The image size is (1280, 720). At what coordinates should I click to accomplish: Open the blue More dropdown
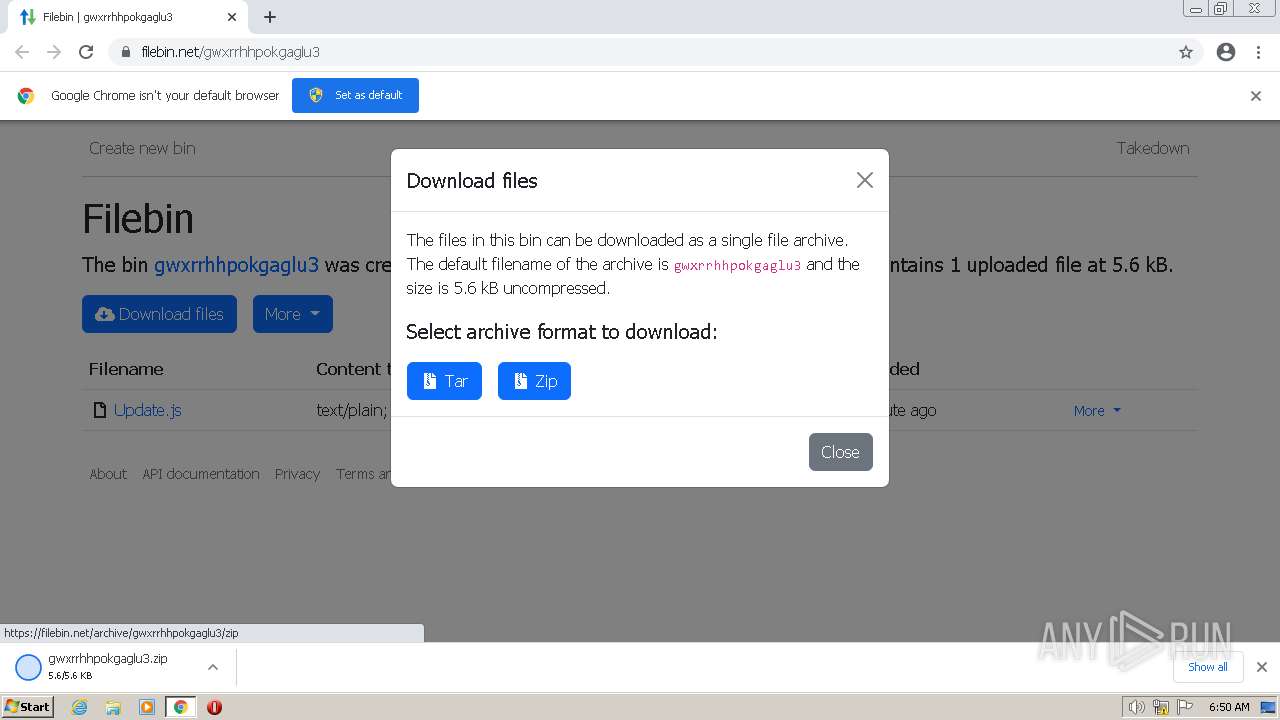292,314
